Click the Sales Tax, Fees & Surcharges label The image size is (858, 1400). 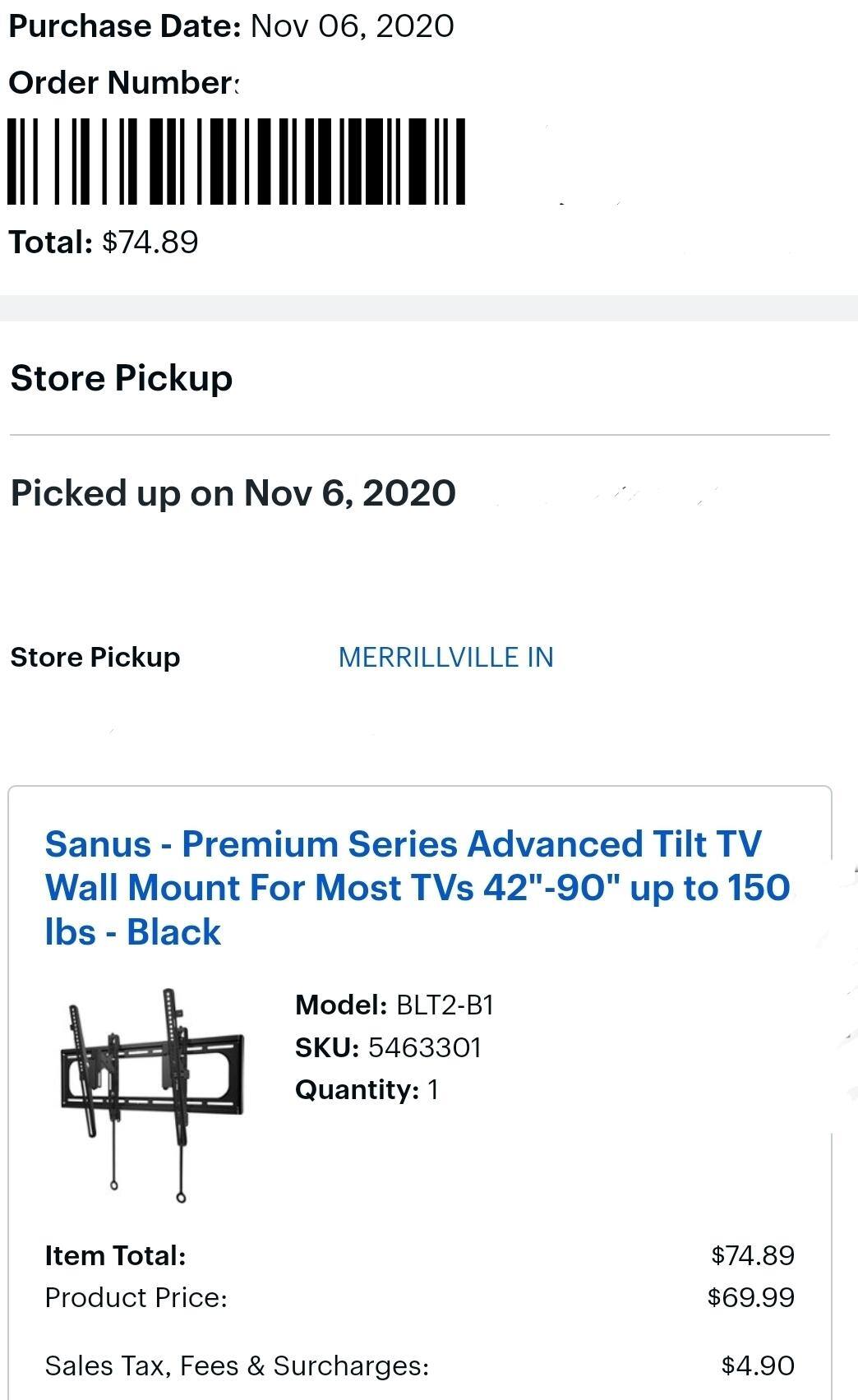(237, 1365)
